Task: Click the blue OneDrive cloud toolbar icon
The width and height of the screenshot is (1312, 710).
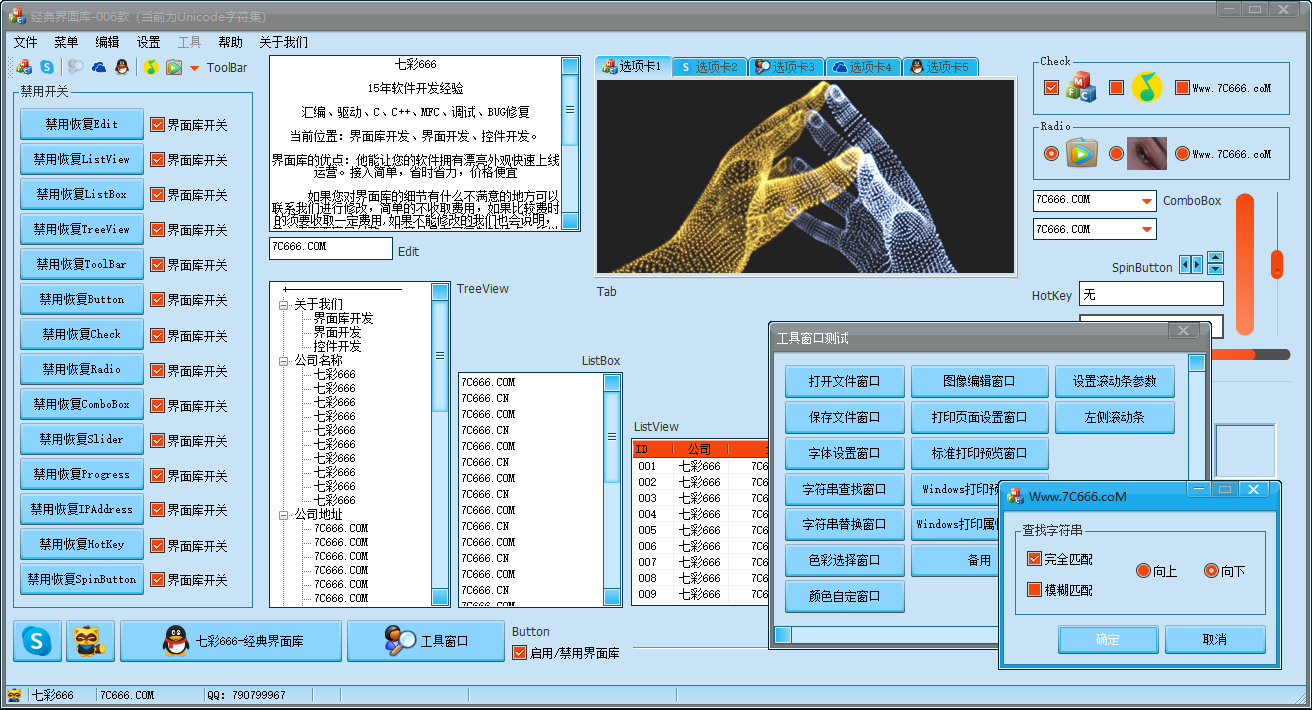Action: coord(99,68)
